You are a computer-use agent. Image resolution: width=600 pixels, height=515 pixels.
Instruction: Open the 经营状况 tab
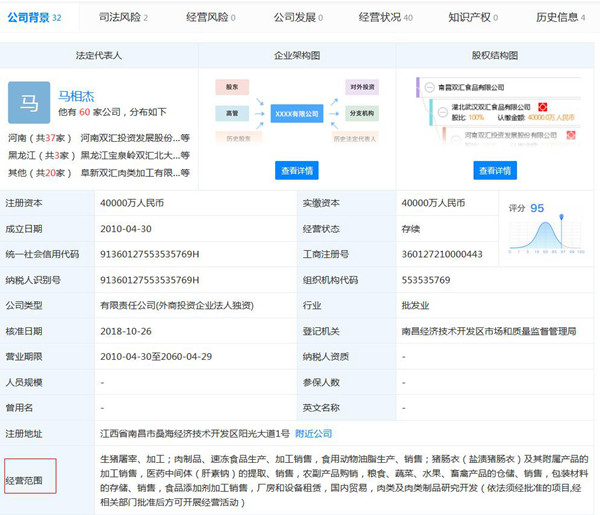385,17
